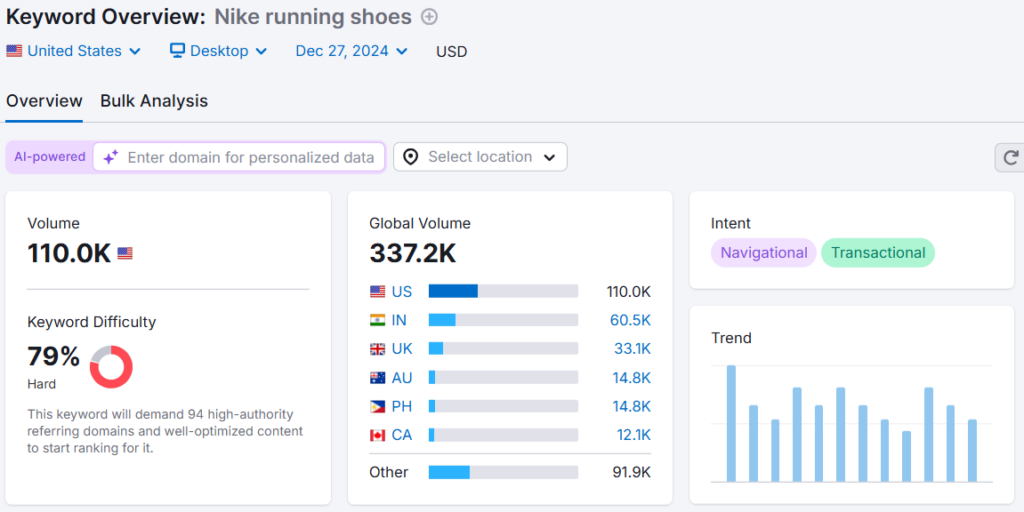Switch to the Overview tab
1024x512 pixels.
pyautogui.click(x=44, y=101)
